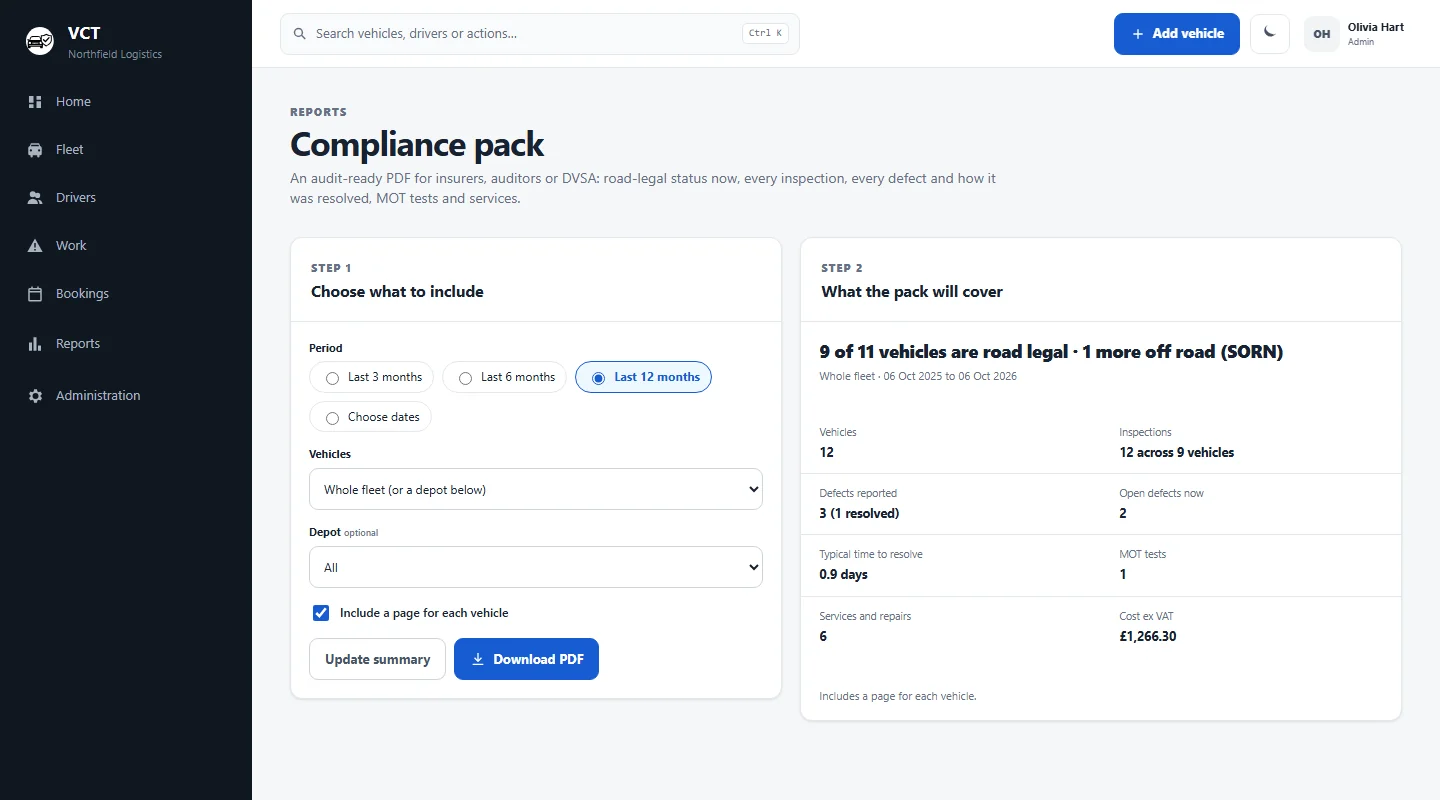
Task: Untick Include a page for each vehicle
Action: (x=321, y=613)
